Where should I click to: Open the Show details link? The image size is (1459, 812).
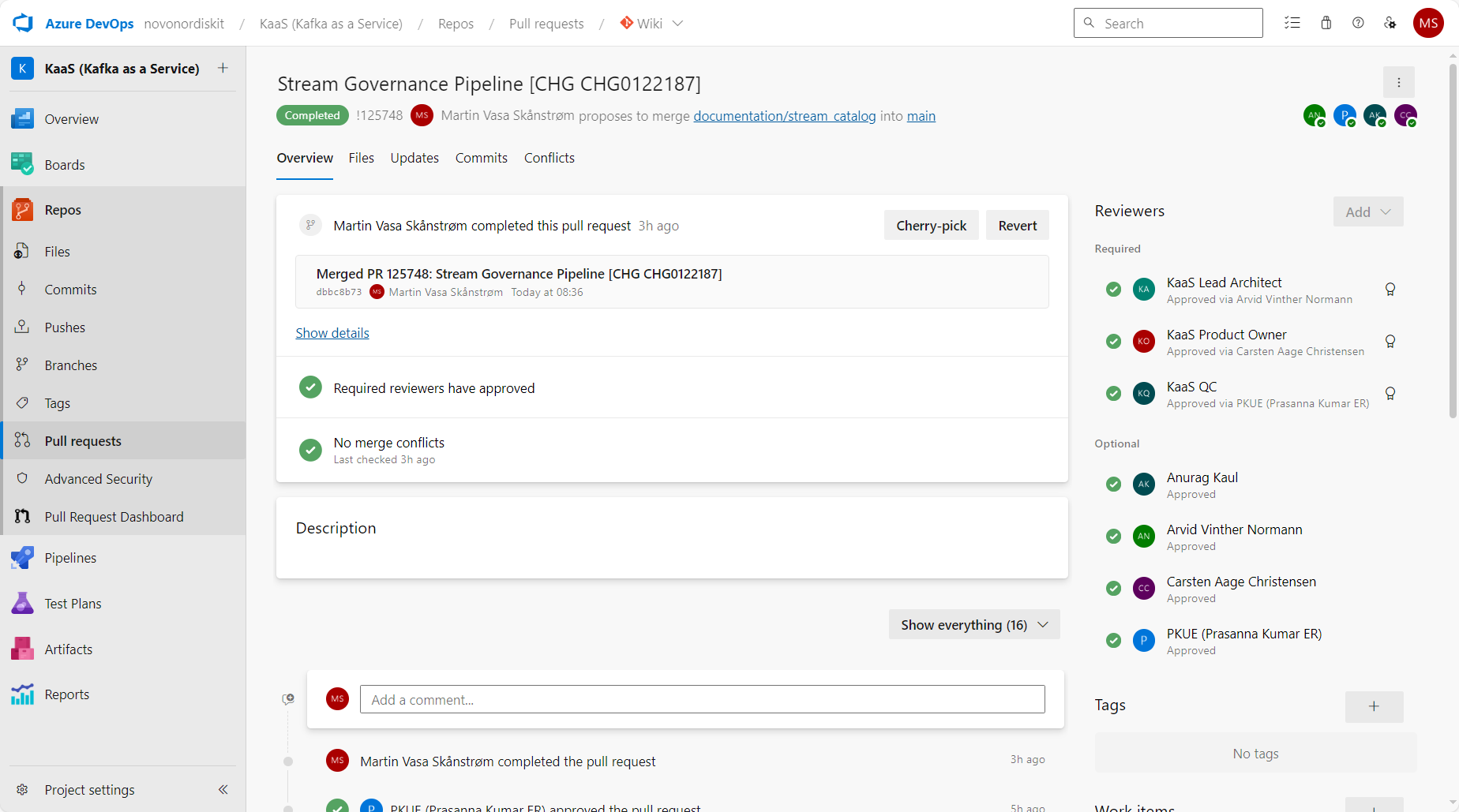click(332, 333)
